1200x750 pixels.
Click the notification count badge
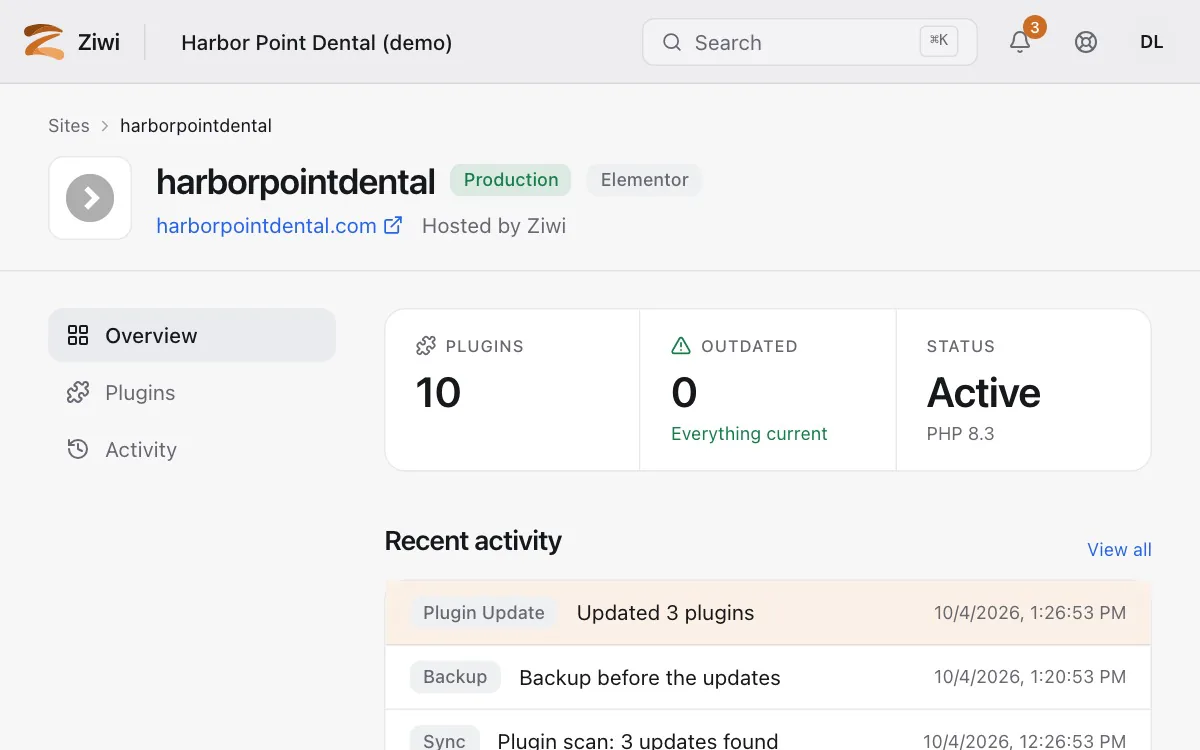1035,27
